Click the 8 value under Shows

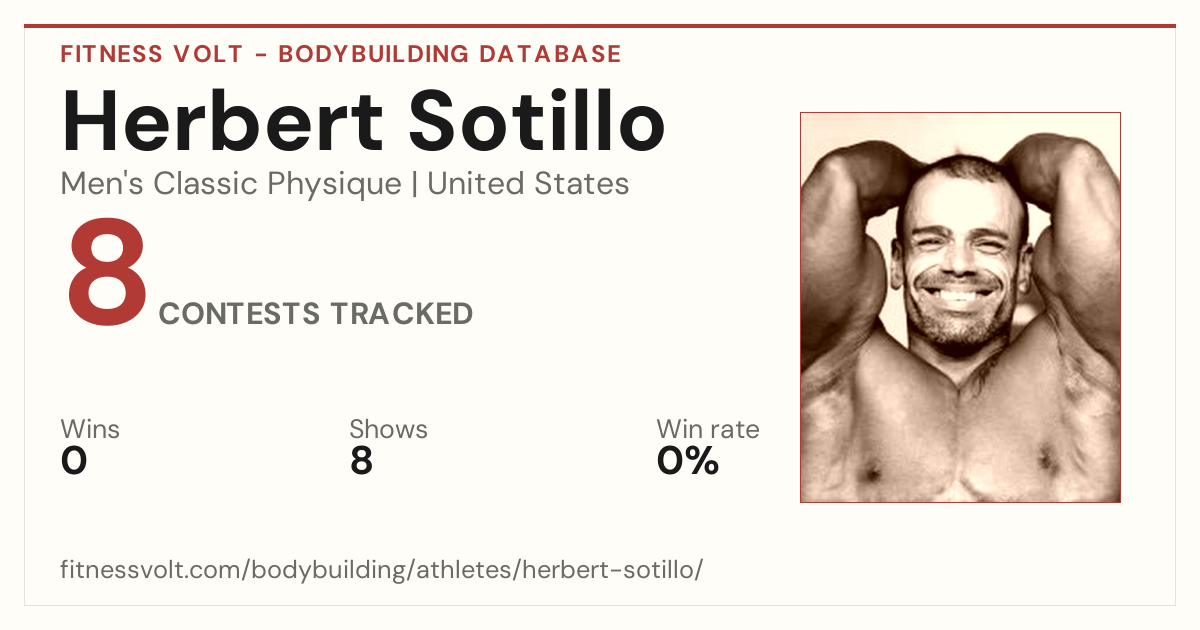click(361, 461)
